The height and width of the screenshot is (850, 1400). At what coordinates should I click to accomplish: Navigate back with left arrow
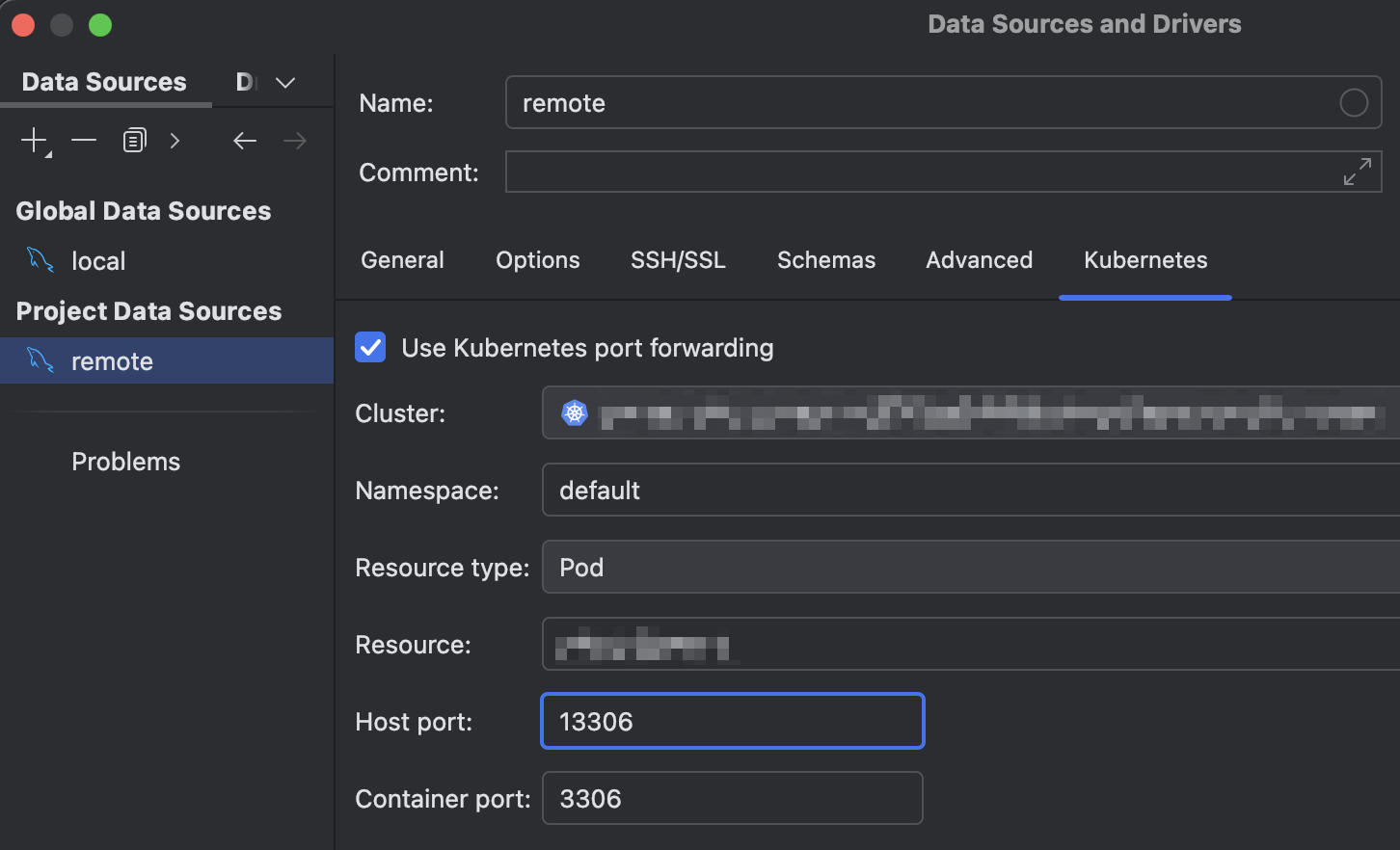point(245,141)
